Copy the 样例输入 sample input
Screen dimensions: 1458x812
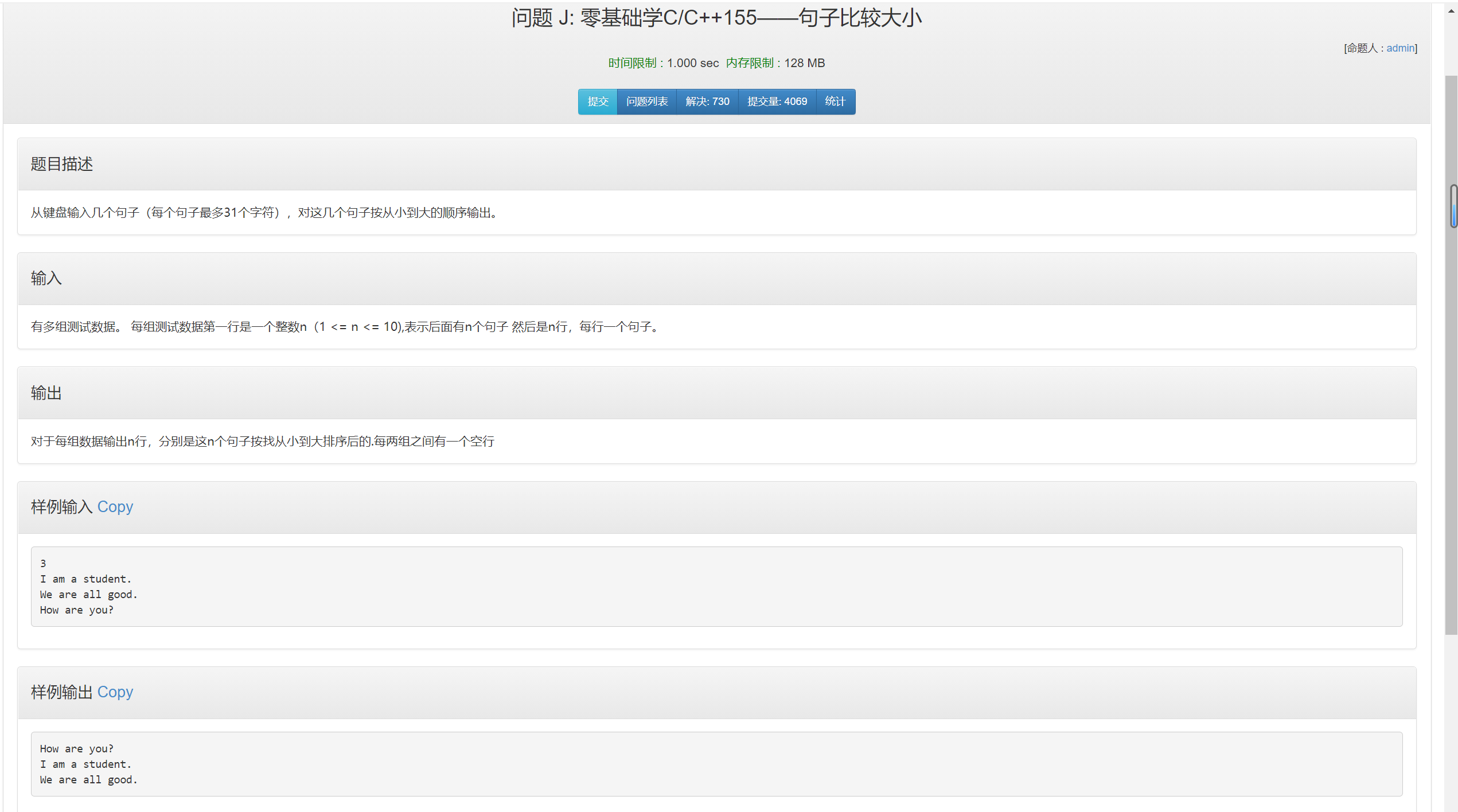[115, 507]
